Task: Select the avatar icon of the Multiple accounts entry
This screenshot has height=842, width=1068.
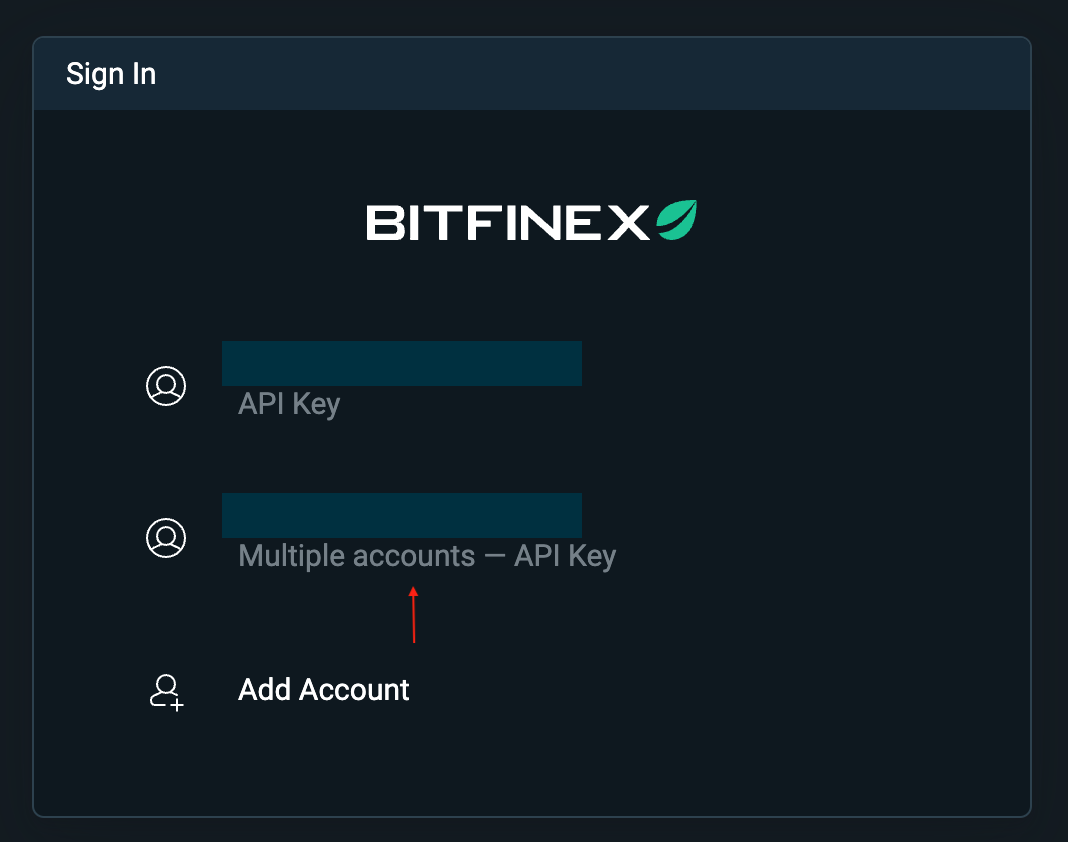Action: [x=166, y=538]
